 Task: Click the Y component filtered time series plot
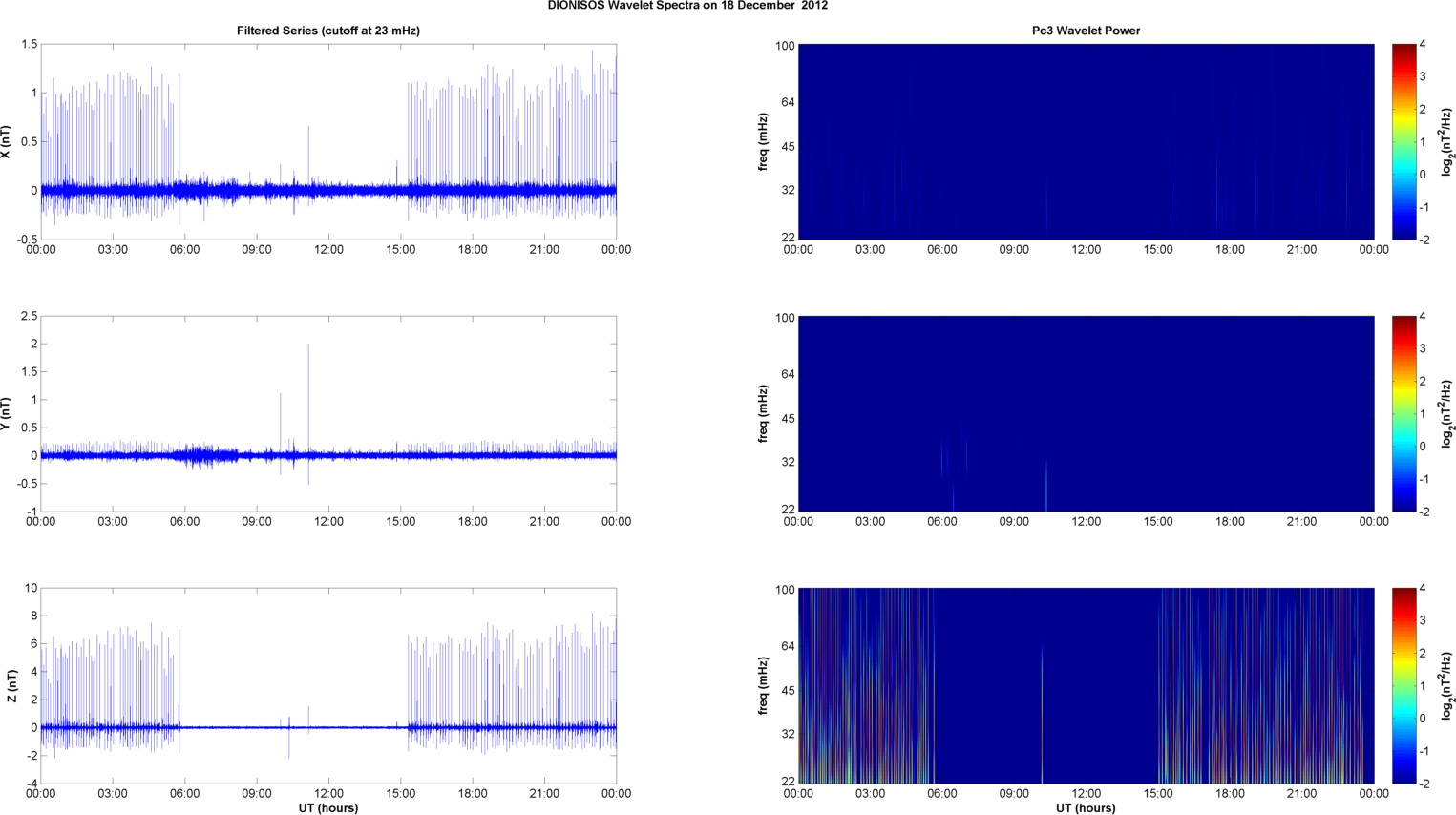(x=328, y=414)
